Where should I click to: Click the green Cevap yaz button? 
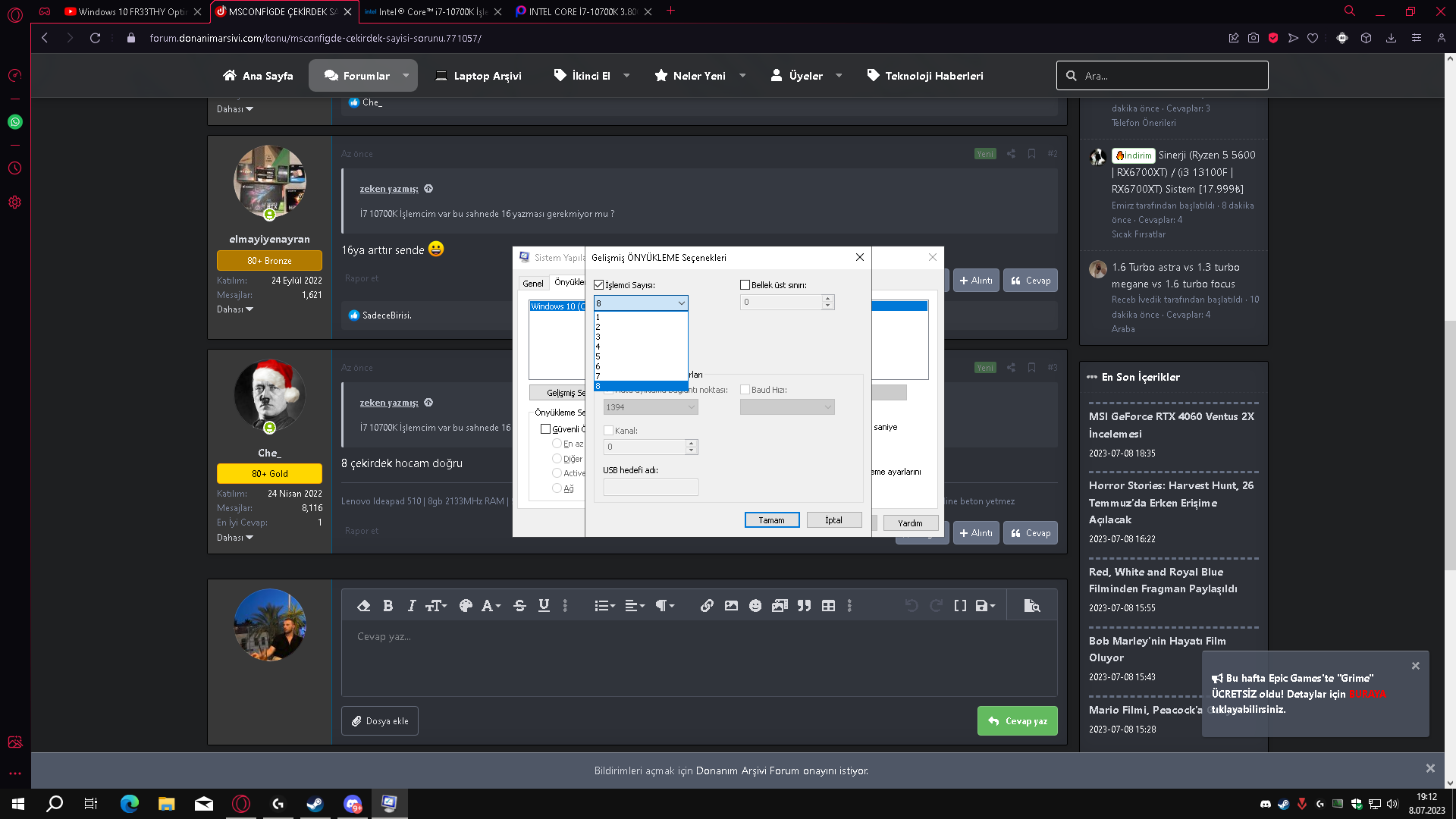(1017, 721)
